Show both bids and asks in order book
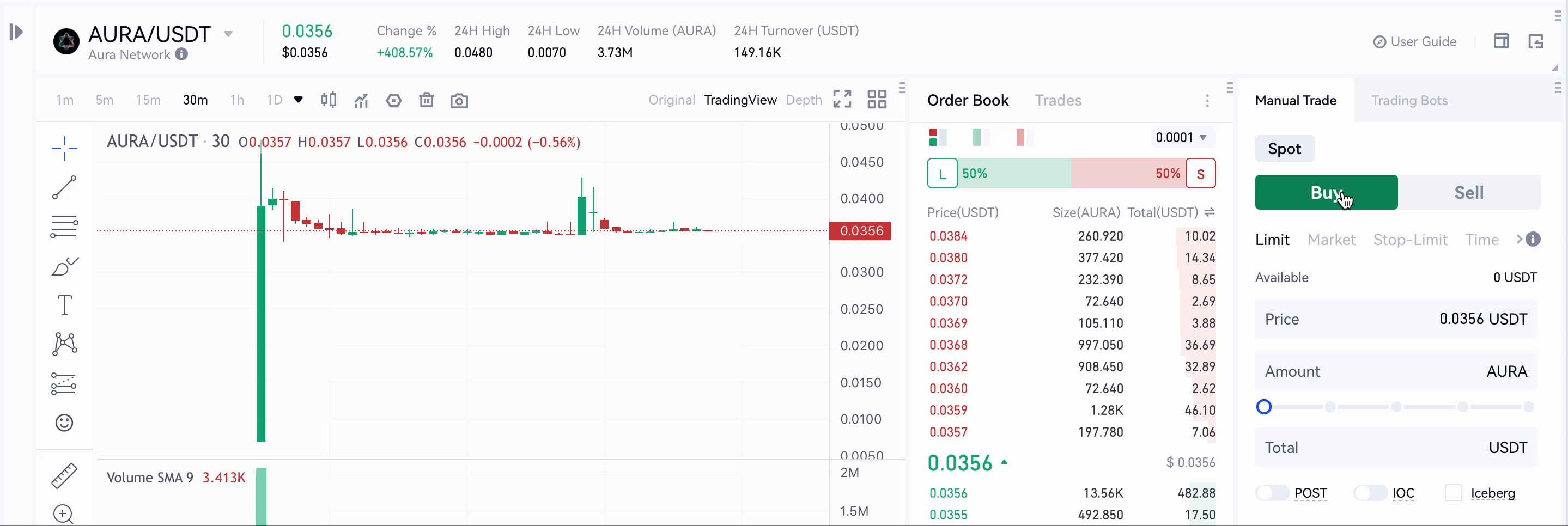Viewport: 1568px width, 526px height. (938, 137)
